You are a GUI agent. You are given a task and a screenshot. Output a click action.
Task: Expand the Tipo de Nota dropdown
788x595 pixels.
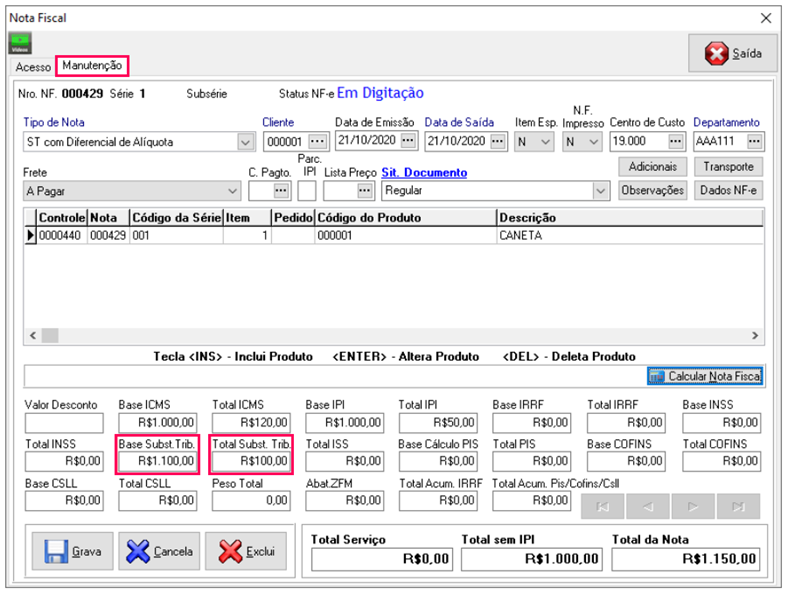[245, 142]
